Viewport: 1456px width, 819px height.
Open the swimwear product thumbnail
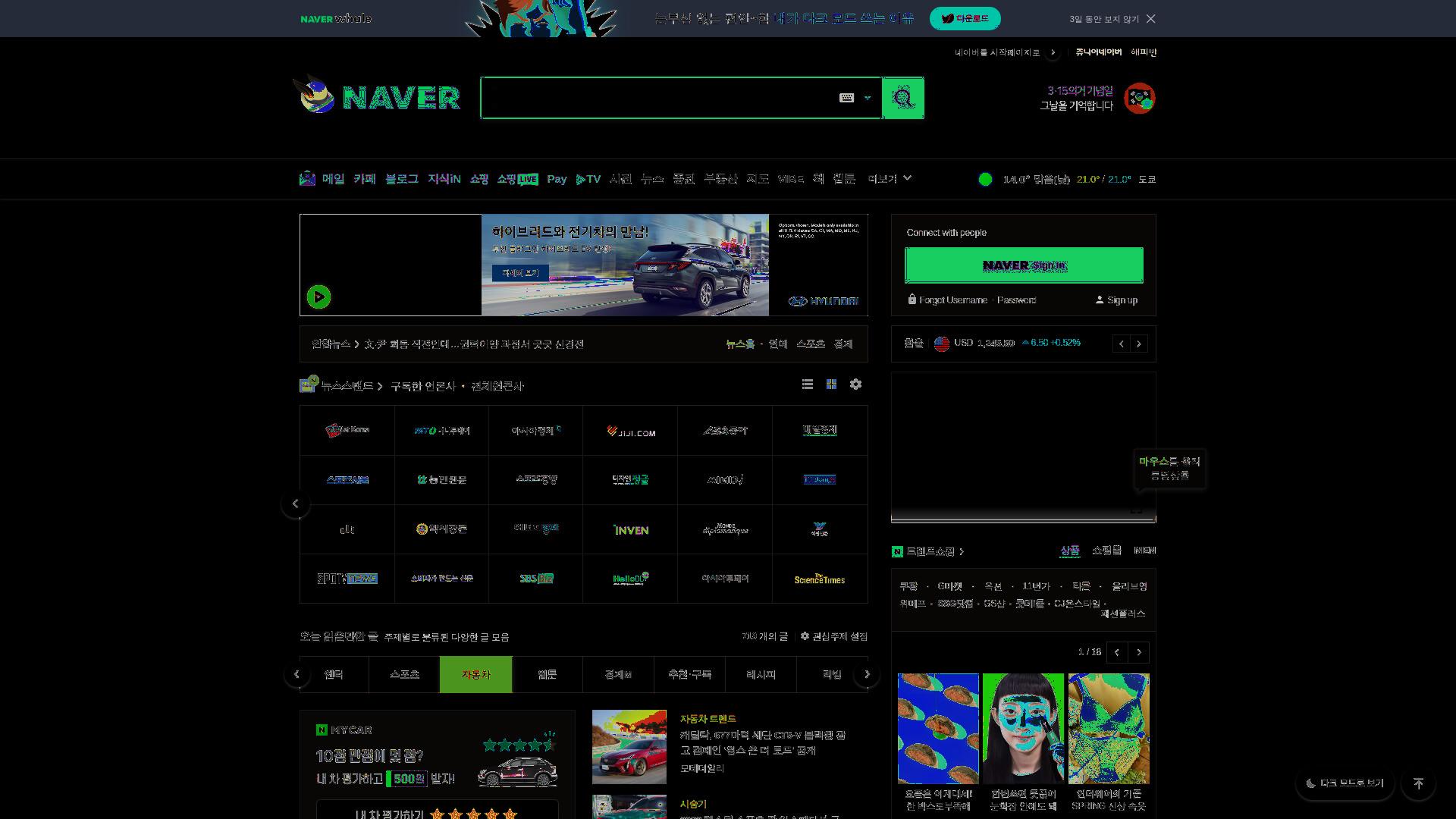pos(1109,728)
